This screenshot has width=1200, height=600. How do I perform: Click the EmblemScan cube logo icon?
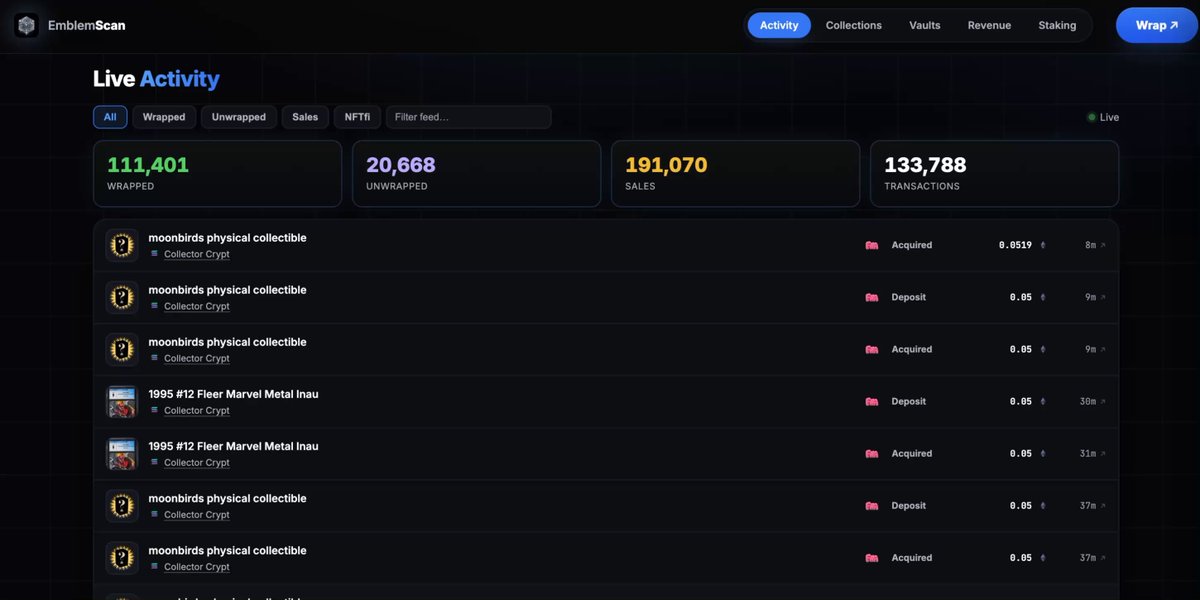[26, 25]
